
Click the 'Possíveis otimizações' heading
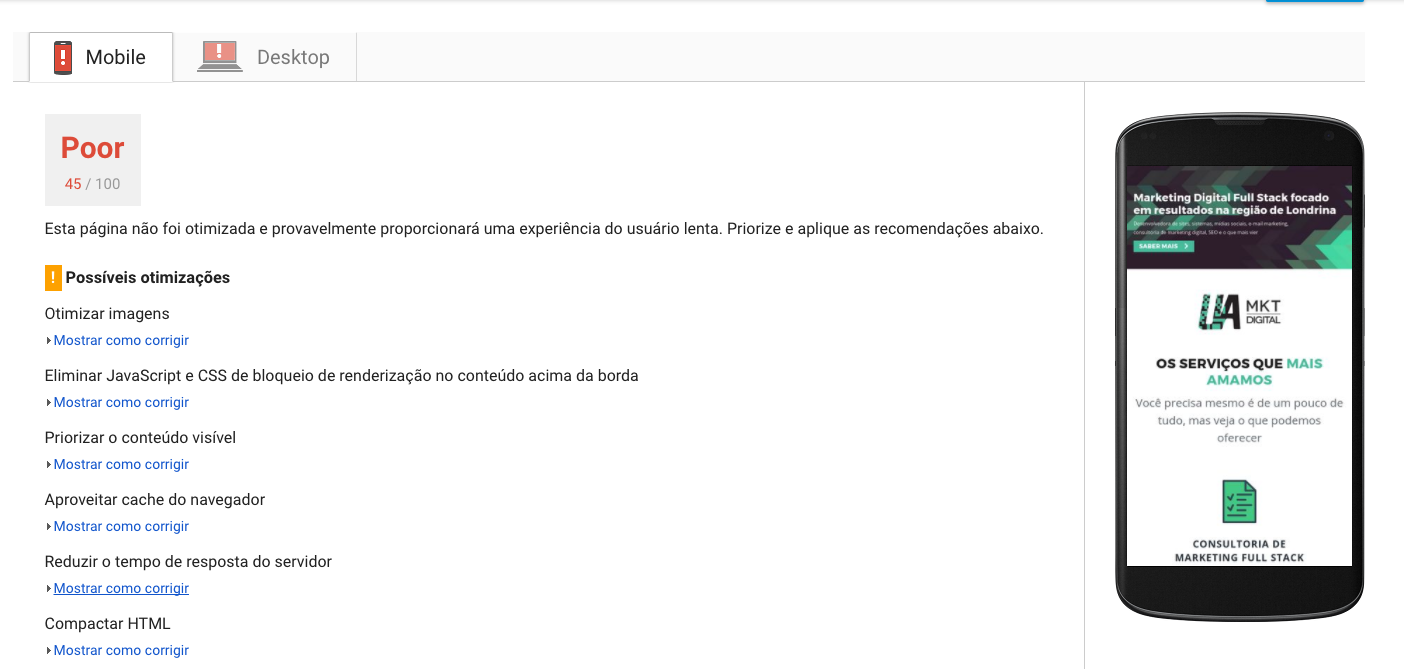pyautogui.click(x=148, y=278)
